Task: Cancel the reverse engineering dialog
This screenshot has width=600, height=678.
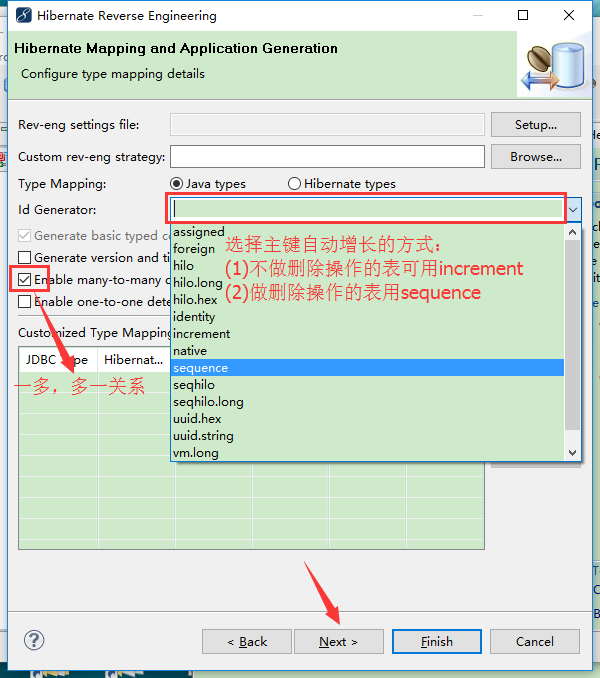Action: coord(535,642)
